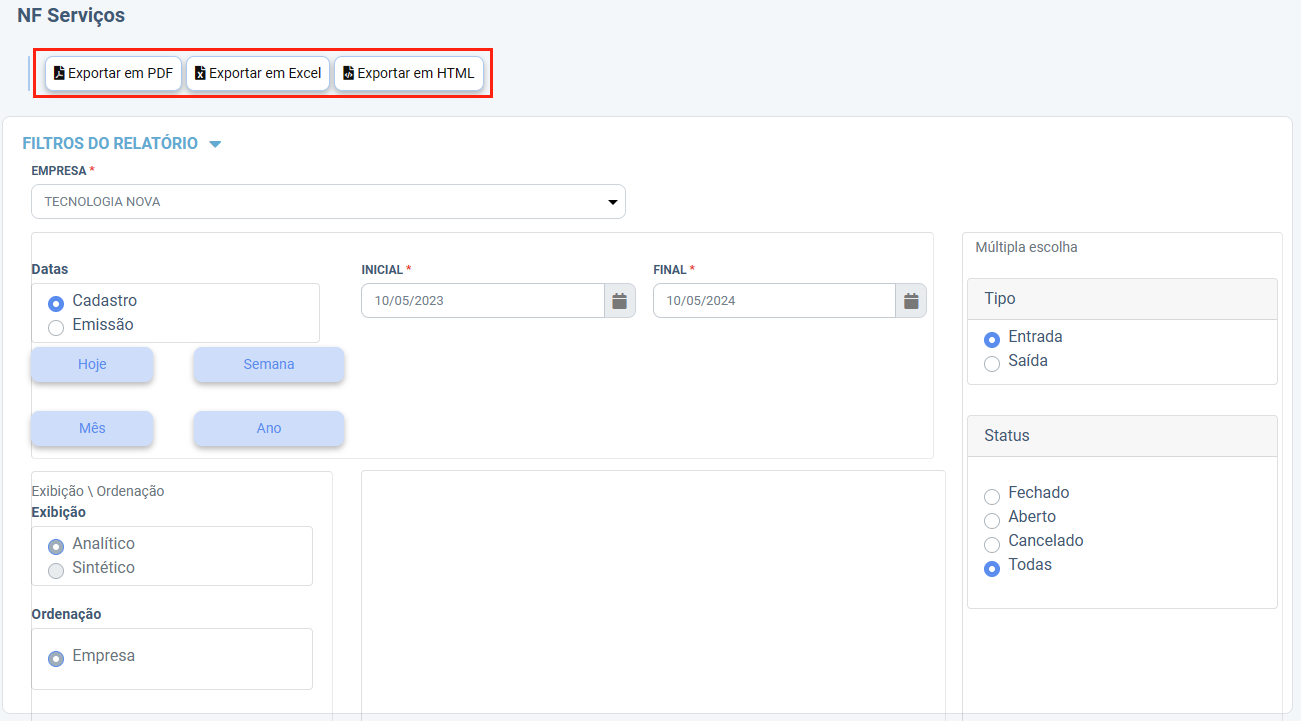
Task: Click the PDF file icon on Exportar em PDF
Action: (x=59, y=73)
